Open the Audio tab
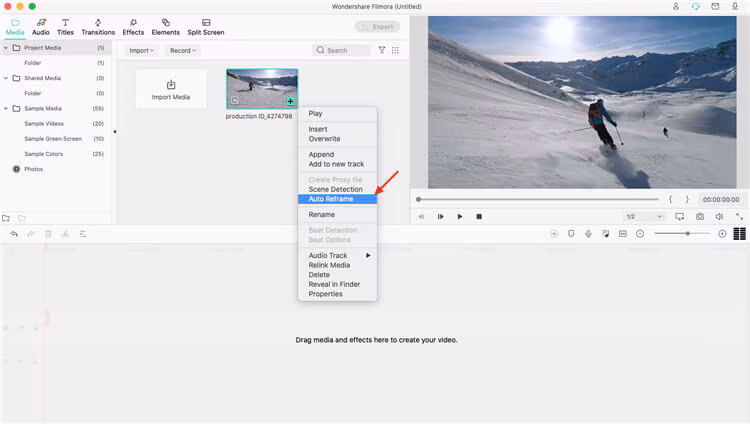The height and width of the screenshot is (424, 750). [x=41, y=27]
